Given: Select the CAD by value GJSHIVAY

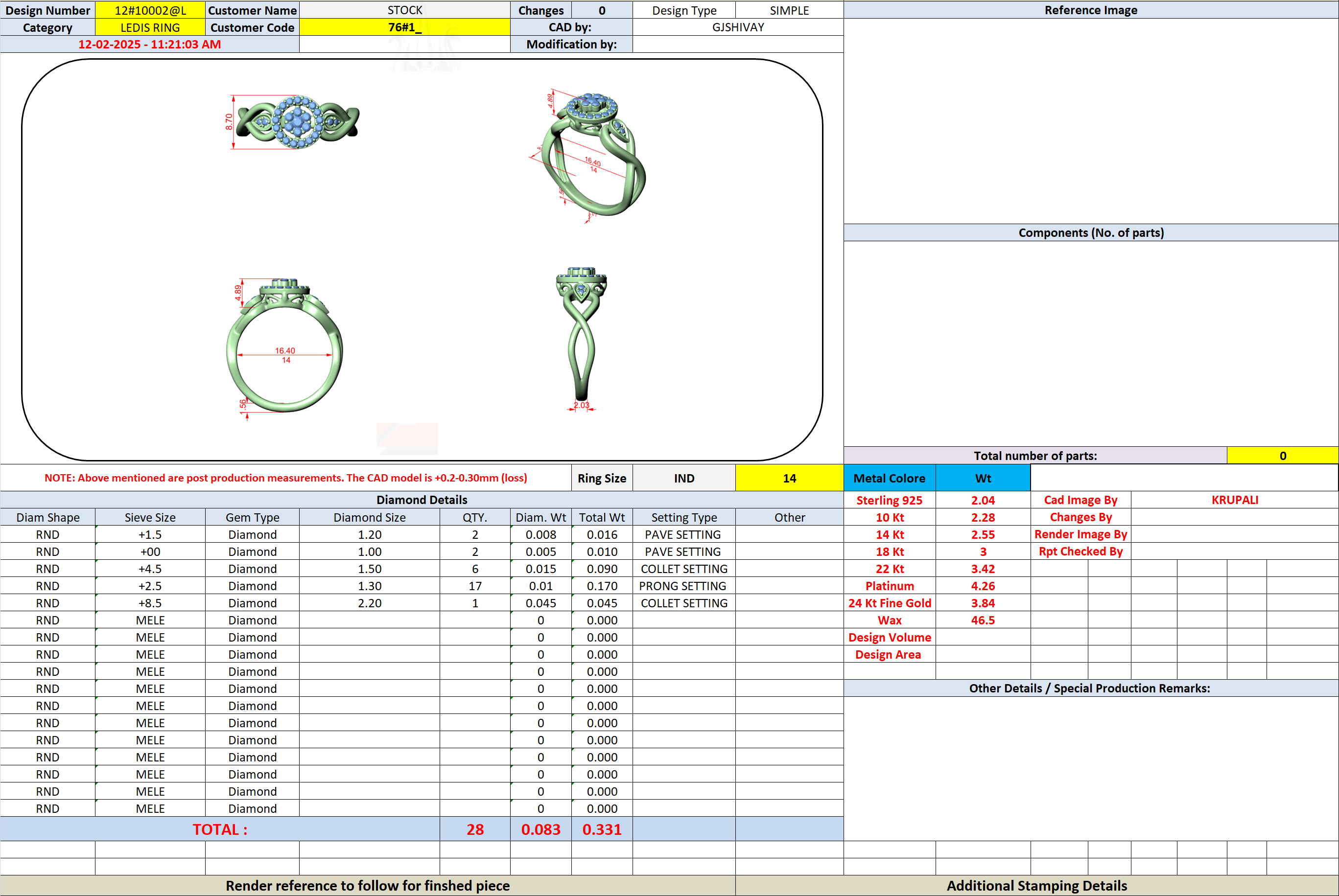Looking at the screenshot, I should [x=738, y=27].
